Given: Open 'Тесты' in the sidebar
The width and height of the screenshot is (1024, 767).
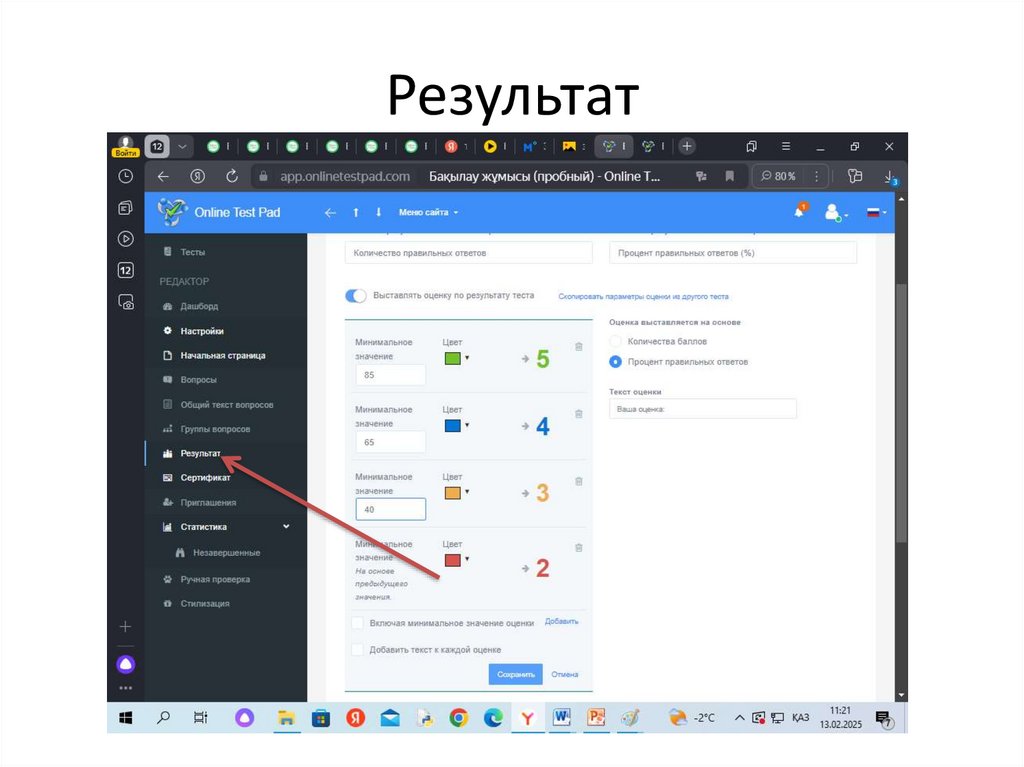Looking at the screenshot, I should pos(192,252).
